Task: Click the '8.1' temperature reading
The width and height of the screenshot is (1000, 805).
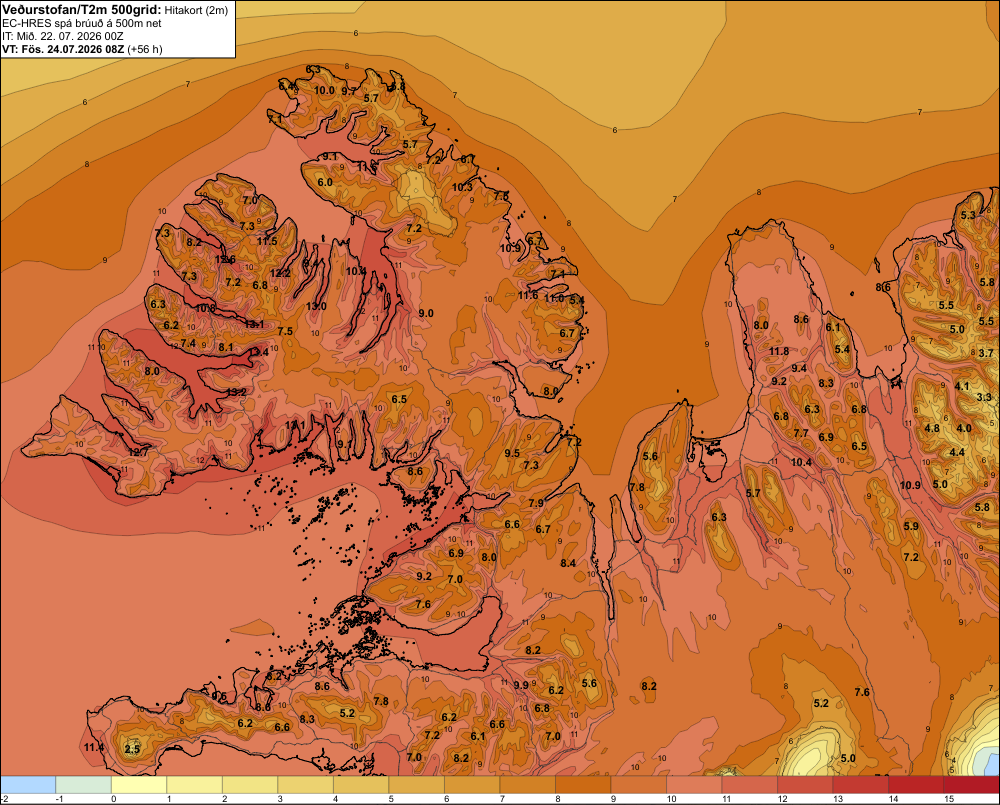Action: [226, 347]
